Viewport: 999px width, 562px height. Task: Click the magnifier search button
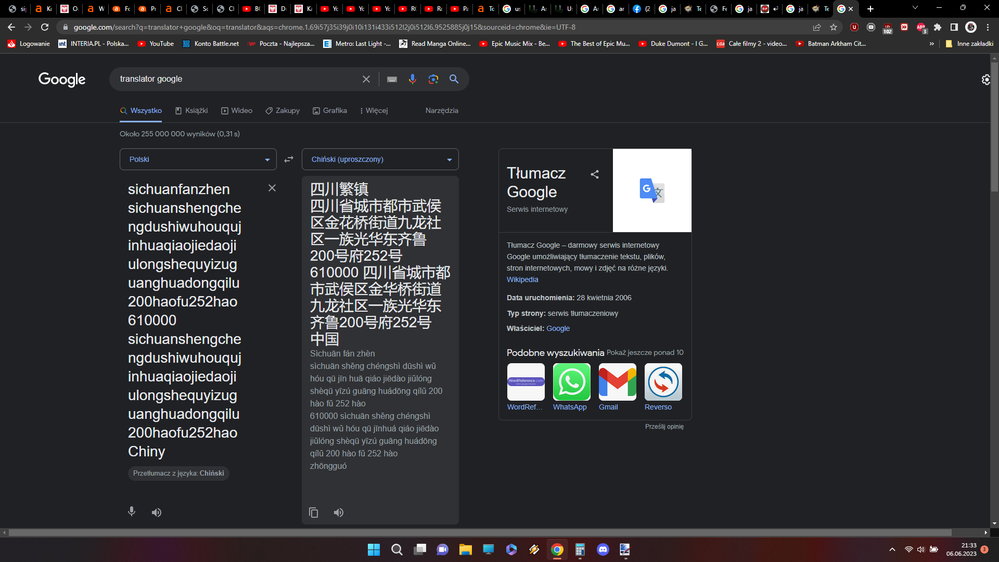(454, 79)
